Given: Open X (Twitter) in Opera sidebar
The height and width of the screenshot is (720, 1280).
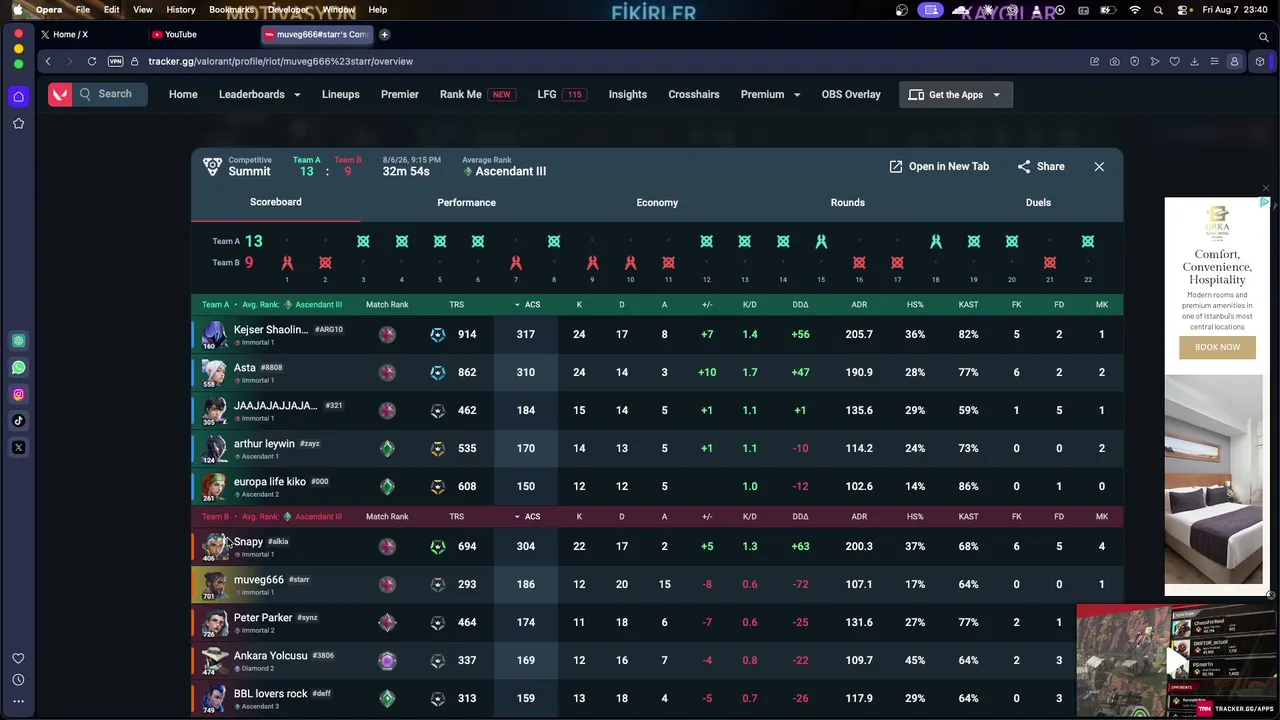Looking at the screenshot, I should point(18,447).
